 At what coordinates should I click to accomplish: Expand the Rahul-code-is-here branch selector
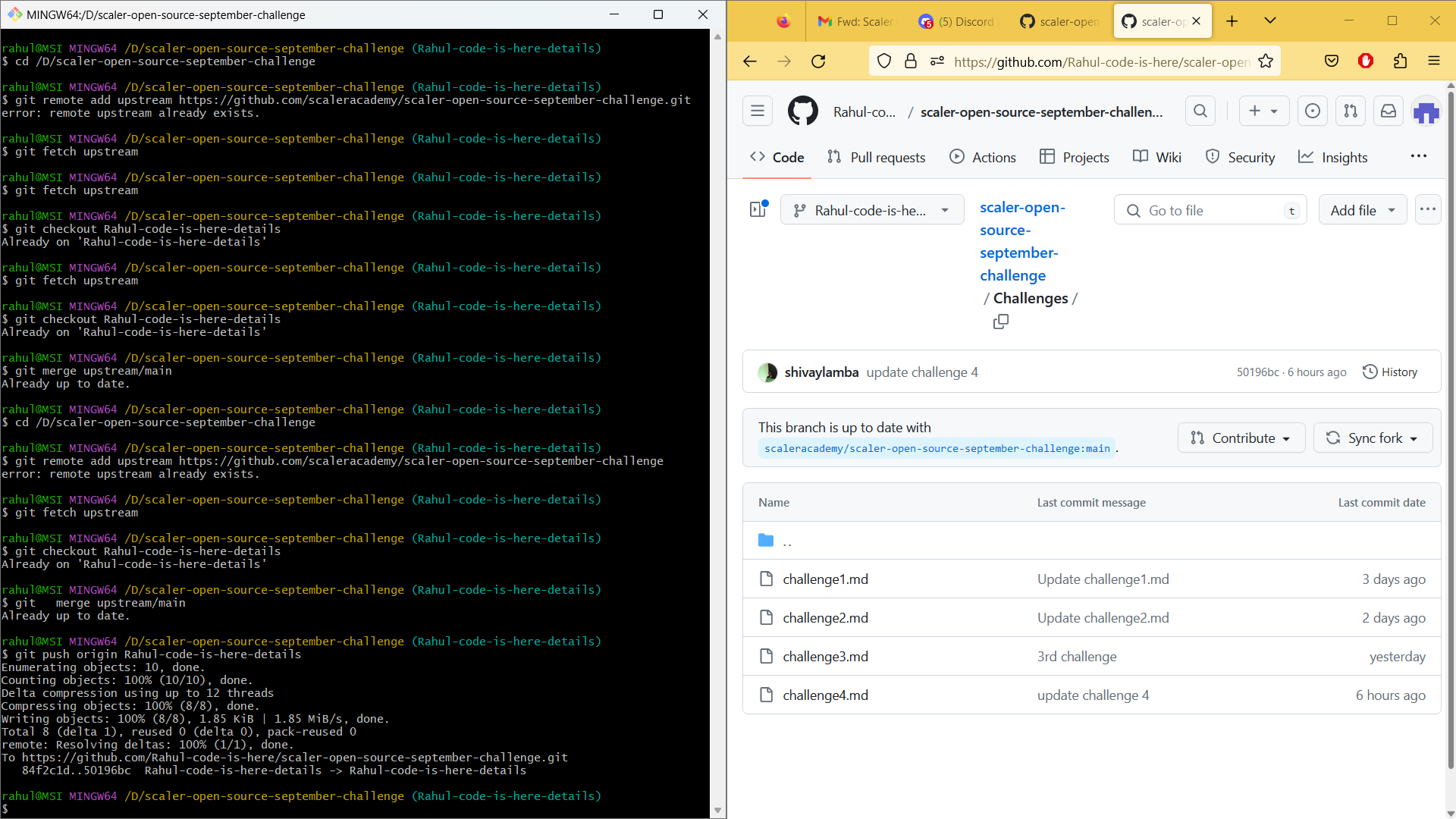click(x=872, y=209)
